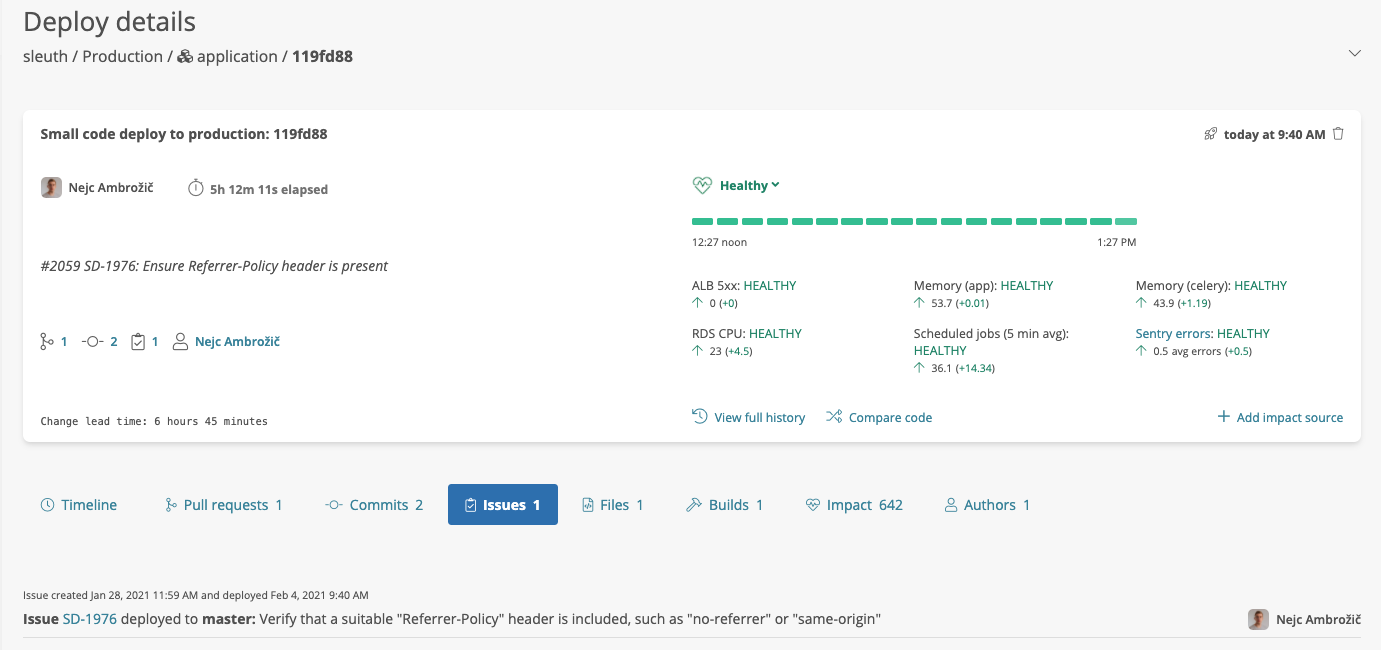Screen dimensions: 1381x650
Task: Click the commits icon showing 2
Action: tap(92, 342)
